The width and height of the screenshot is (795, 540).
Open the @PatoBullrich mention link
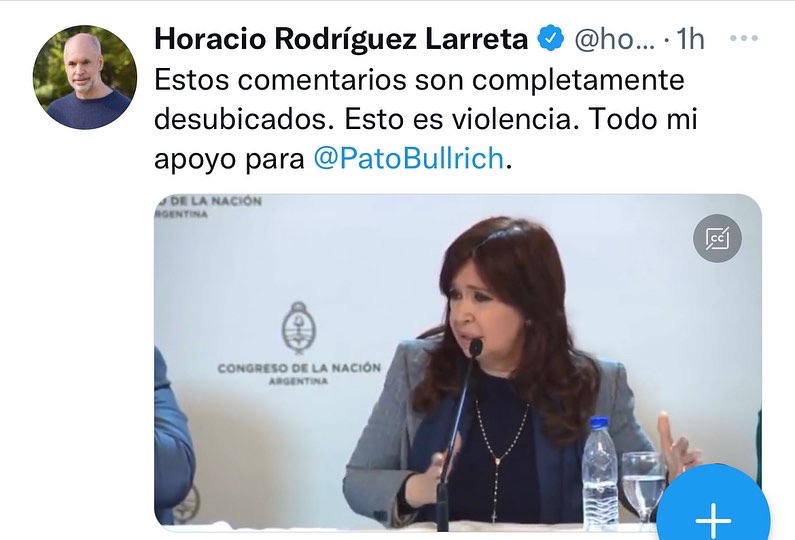tap(409, 158)
